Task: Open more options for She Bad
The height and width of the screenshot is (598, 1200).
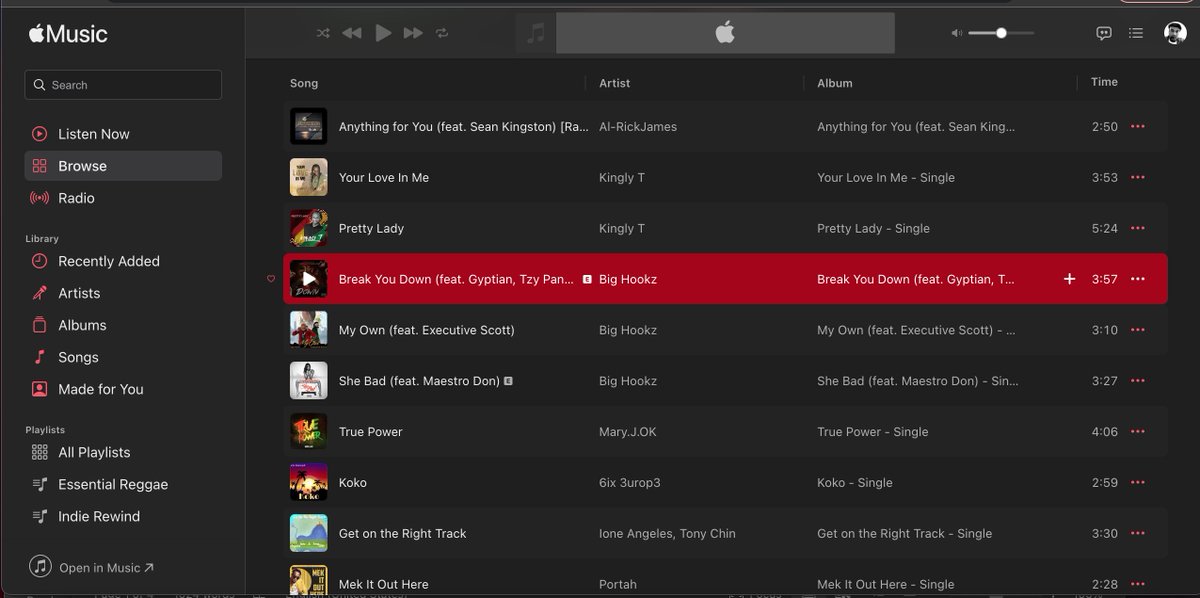Action: 1137,381
